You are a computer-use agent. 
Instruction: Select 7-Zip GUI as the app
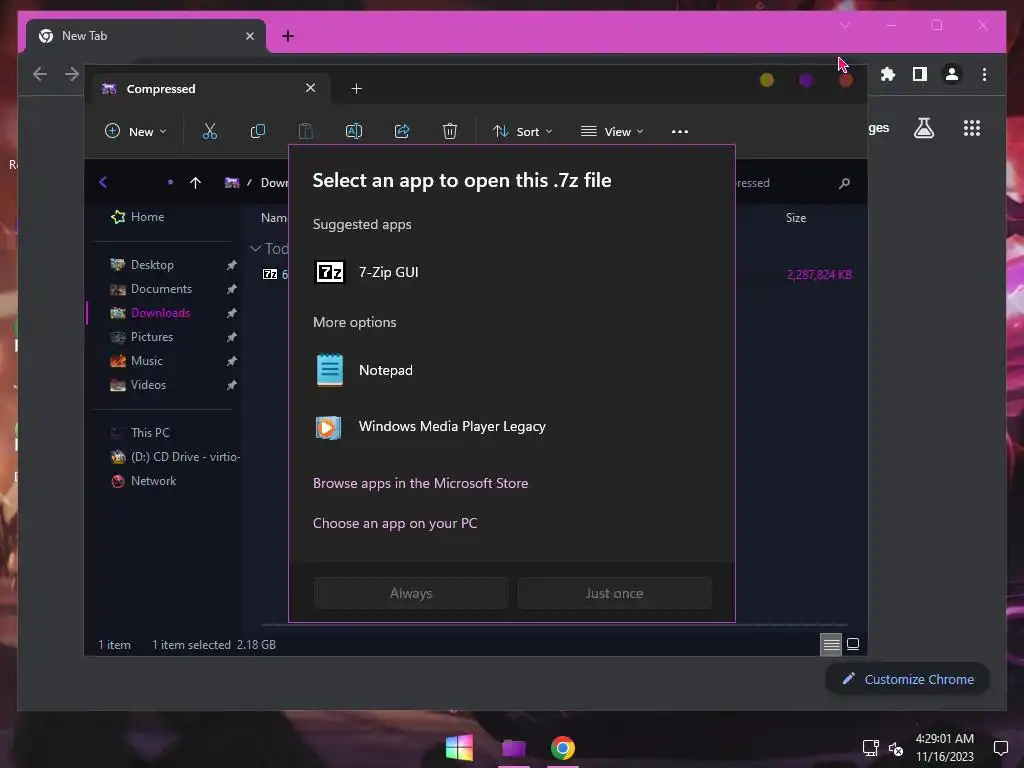(511, 272)
